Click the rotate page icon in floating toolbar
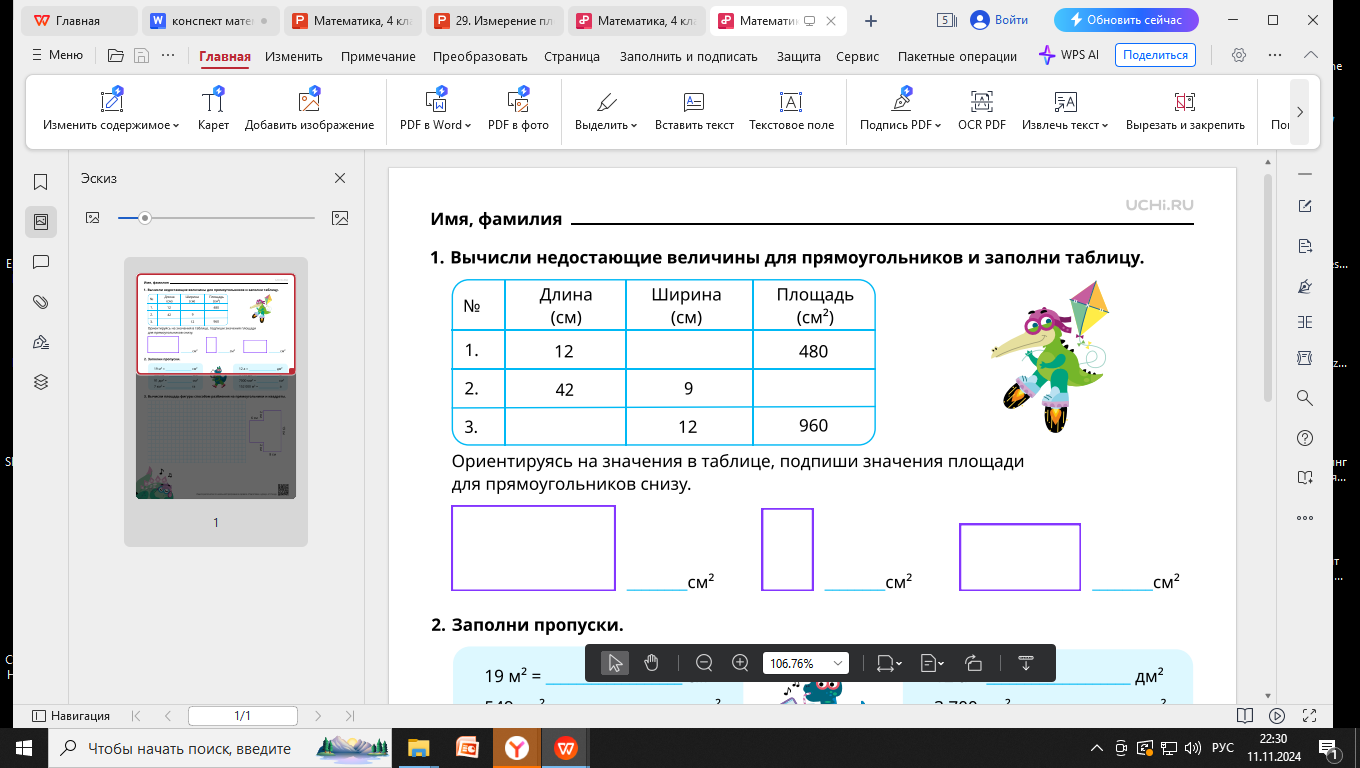The height and width of the screenshot is (768, 1360). pos(974,663)
